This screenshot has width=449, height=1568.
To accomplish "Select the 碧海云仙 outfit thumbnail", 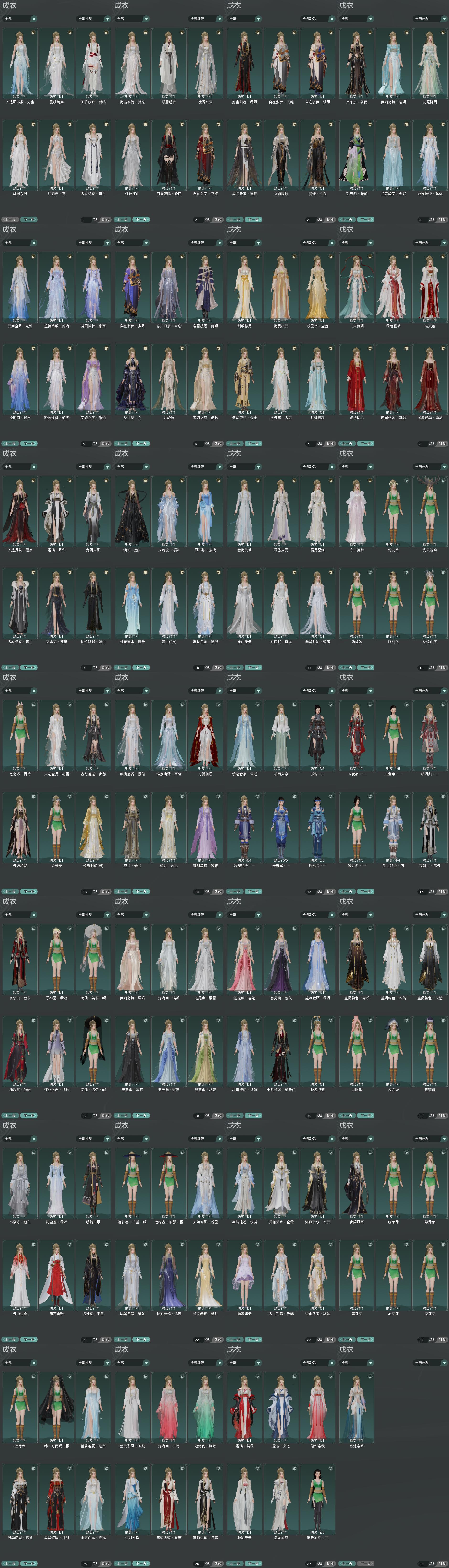I will 244,512.
